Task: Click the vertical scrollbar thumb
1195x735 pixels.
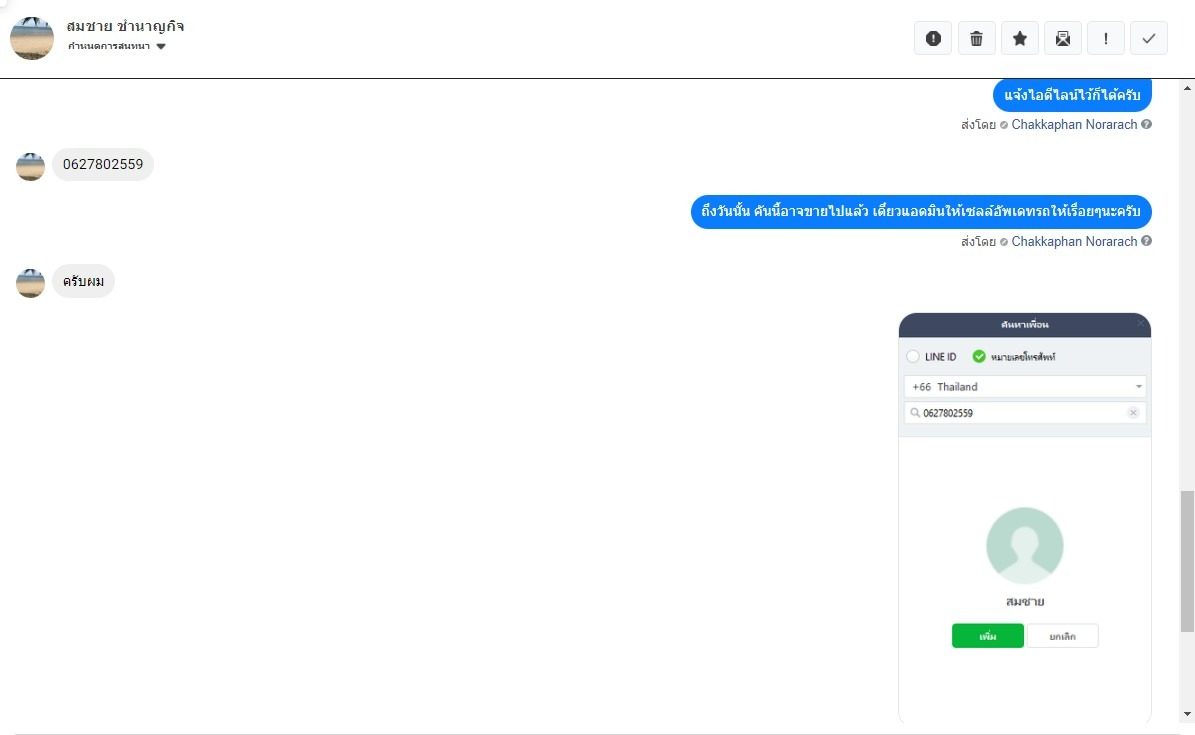Action: (1187, 562)
